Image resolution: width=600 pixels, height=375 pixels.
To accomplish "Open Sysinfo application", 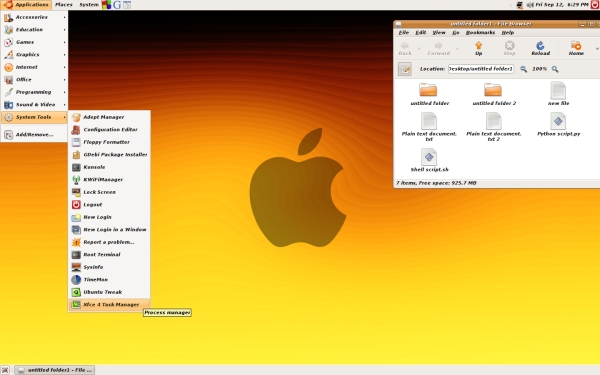I will tap(109, 267).
